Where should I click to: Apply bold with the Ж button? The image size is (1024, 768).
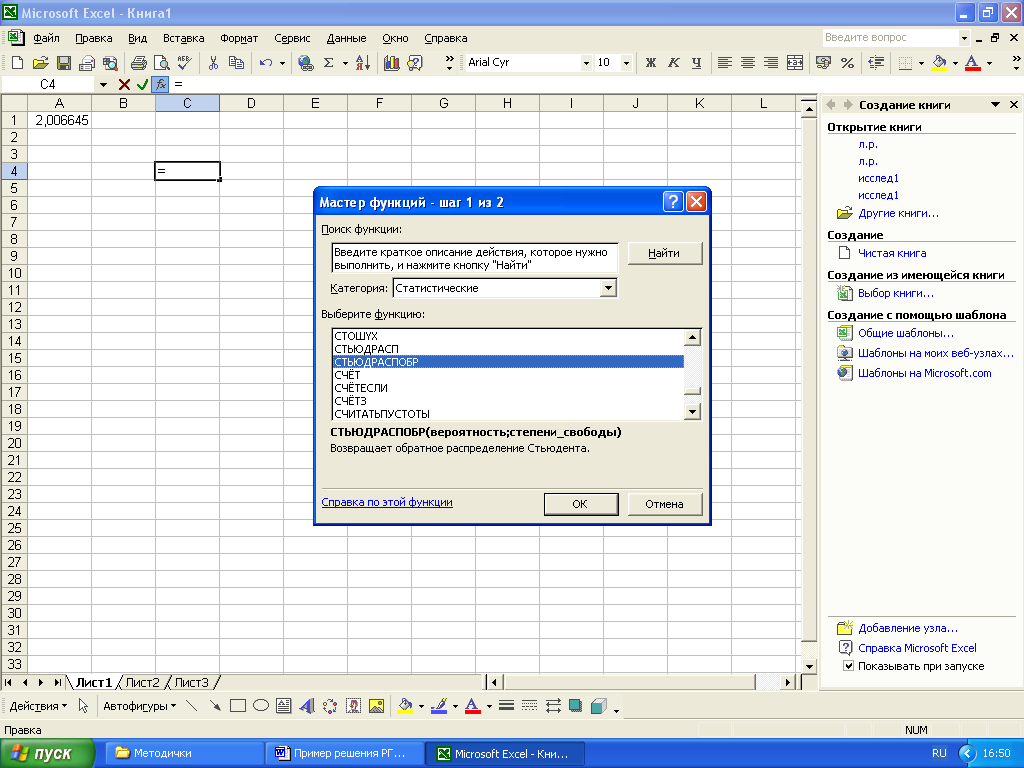point(650,63)
